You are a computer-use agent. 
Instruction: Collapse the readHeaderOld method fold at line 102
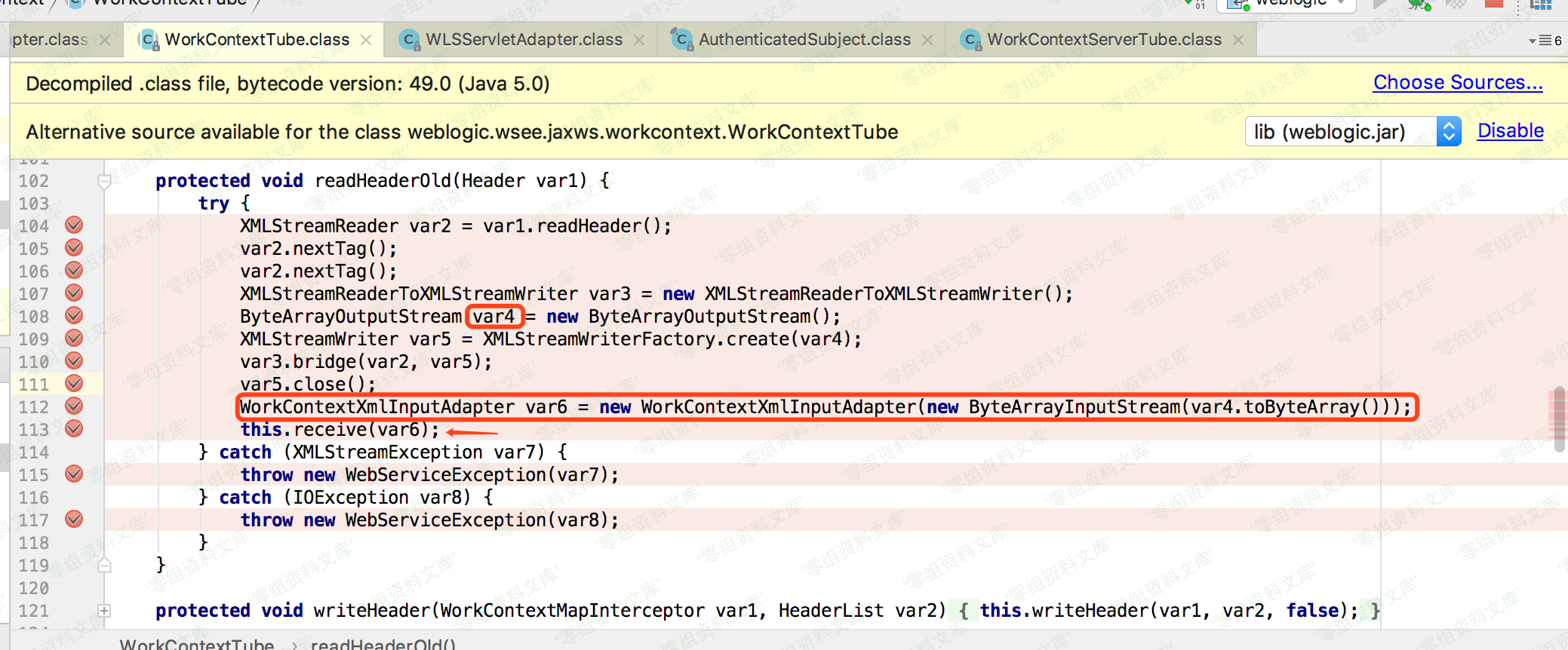point(104,181)
